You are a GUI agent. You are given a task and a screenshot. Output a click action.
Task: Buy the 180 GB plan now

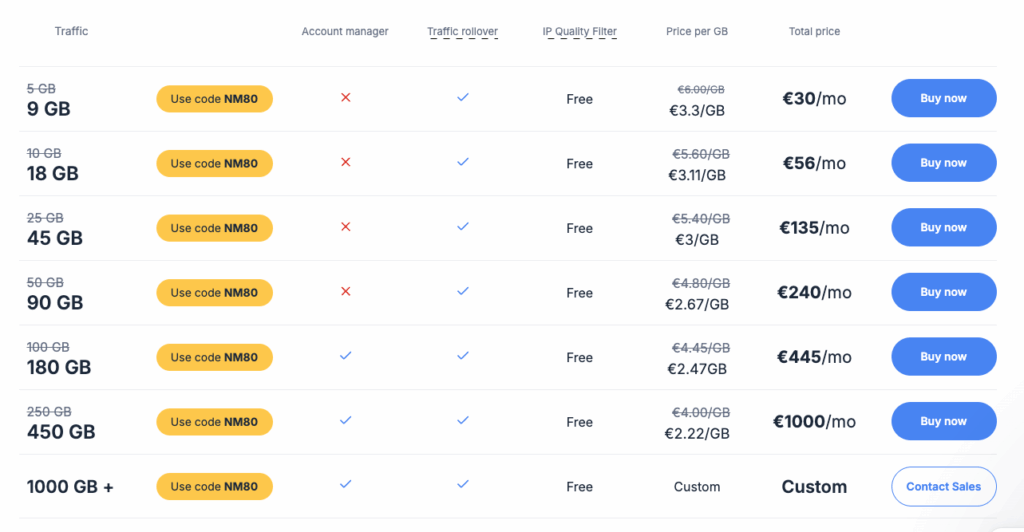pos(943,356)
